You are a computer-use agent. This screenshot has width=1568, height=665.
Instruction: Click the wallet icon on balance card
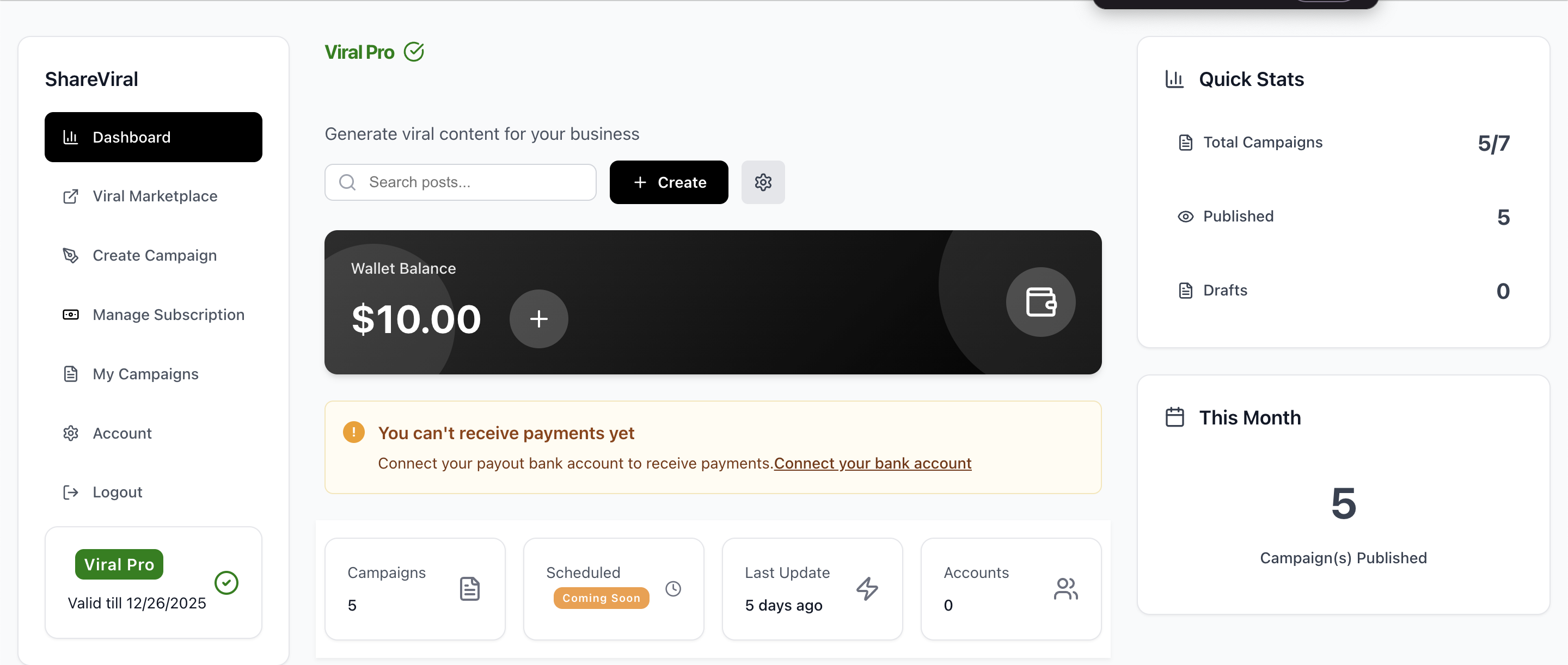(x=1040, y=302)
